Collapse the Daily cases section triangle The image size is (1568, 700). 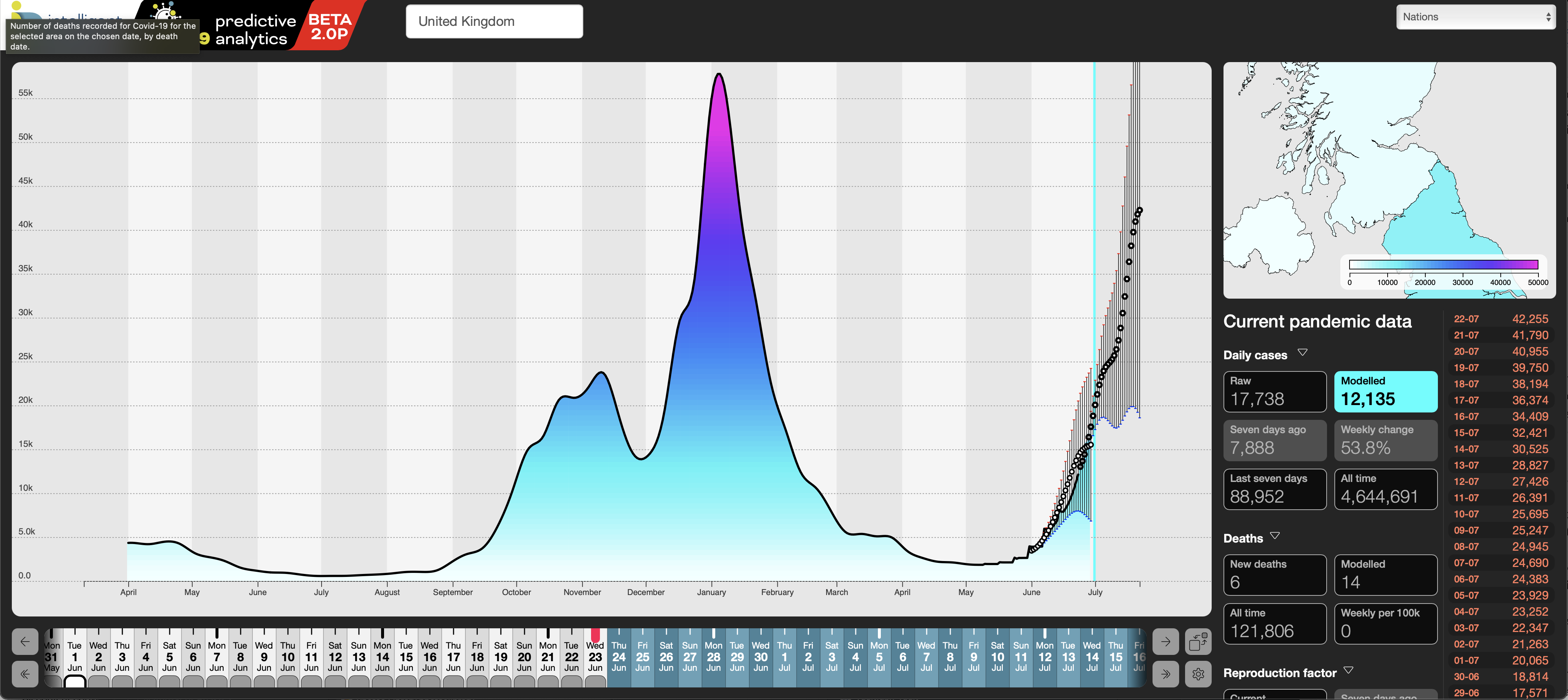click(1303, 353)
